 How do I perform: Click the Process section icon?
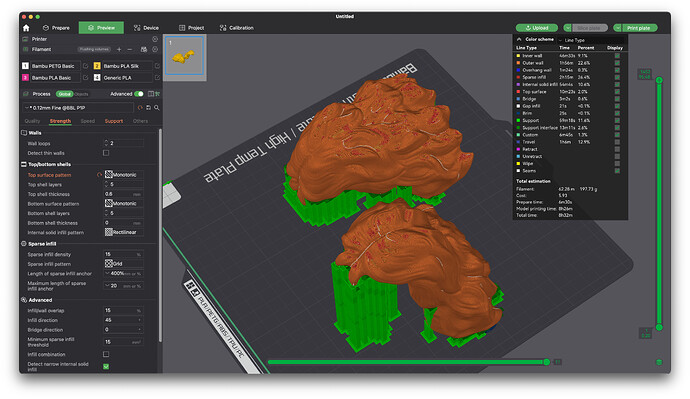26,94
